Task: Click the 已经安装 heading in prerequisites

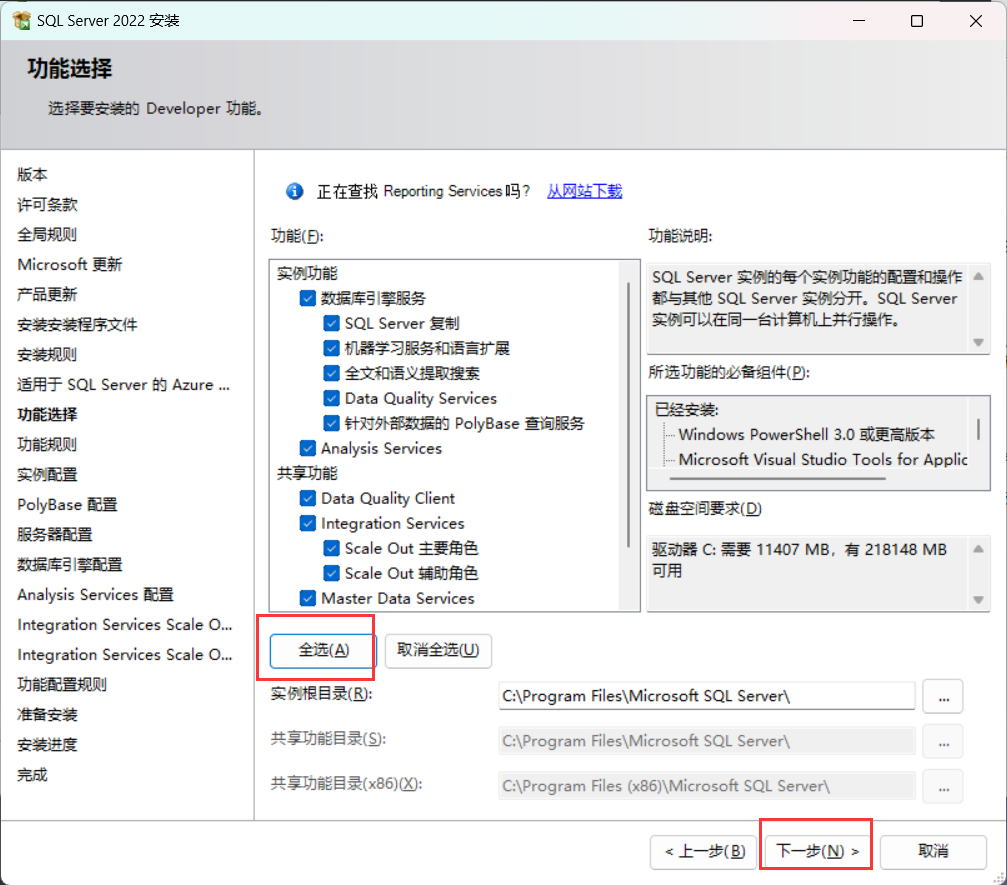Action: point(687,410)
